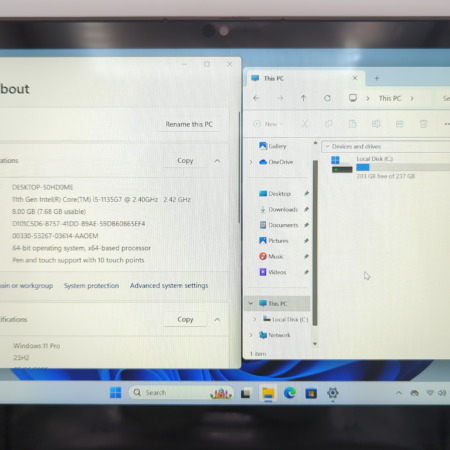Open Task View from the taskbar

pyautogui.click(x=246, y=393)
